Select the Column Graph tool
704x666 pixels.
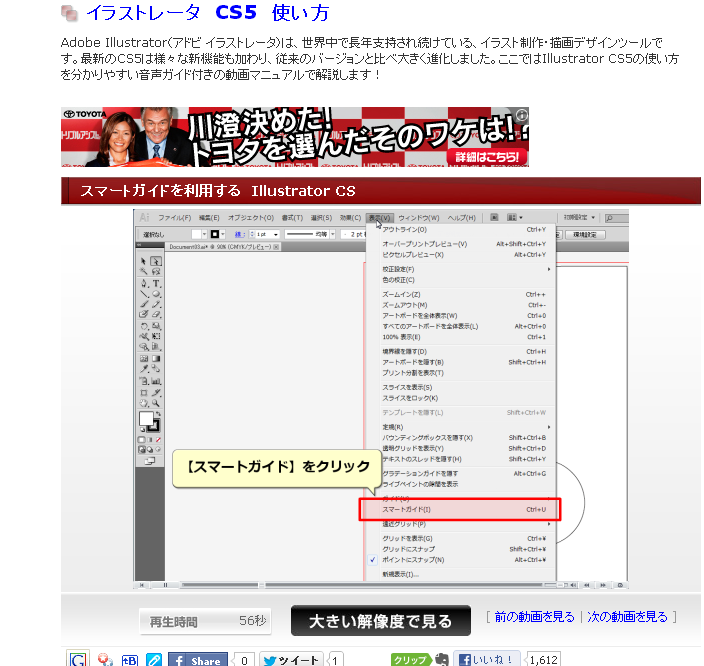(x=156, y=381)
